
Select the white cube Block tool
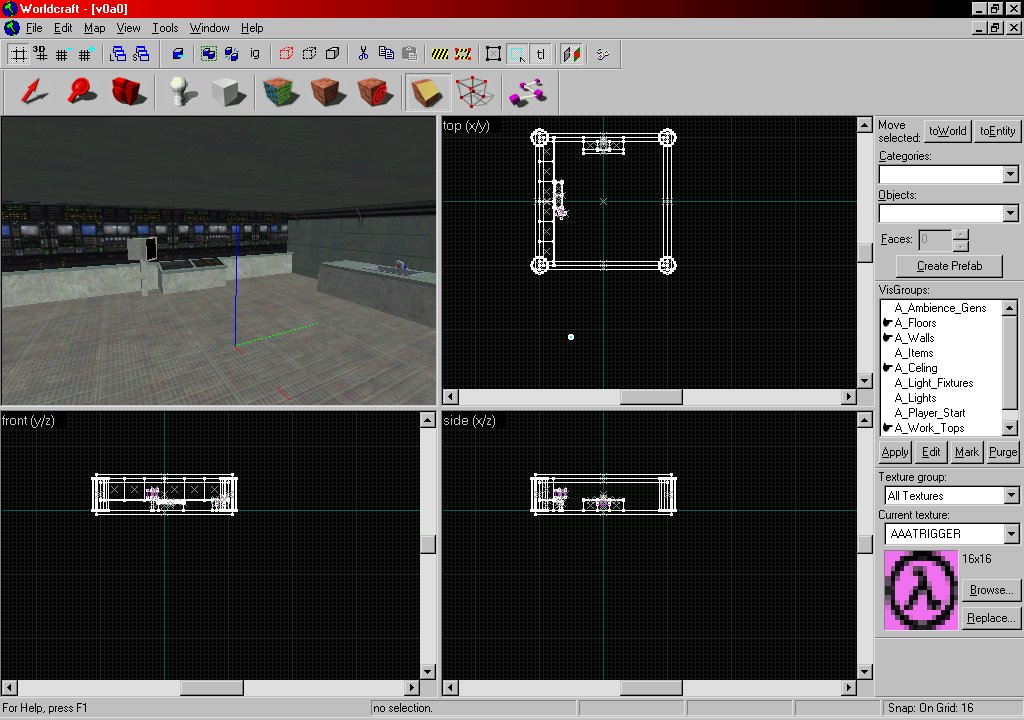point(229,91)
